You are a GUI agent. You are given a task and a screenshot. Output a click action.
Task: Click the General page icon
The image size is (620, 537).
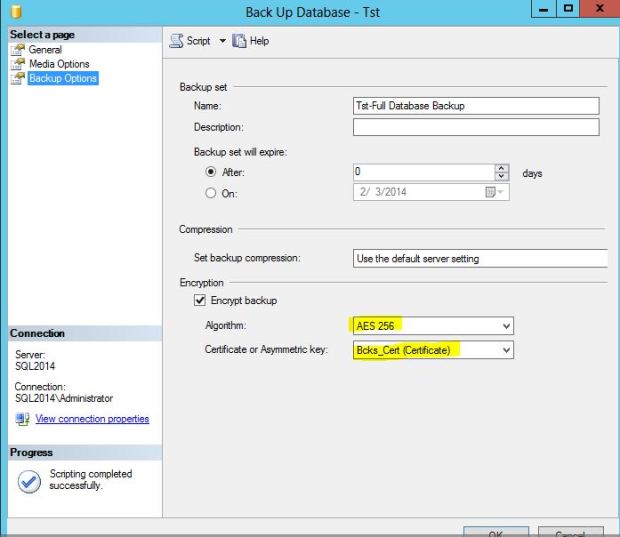[18, 50]
